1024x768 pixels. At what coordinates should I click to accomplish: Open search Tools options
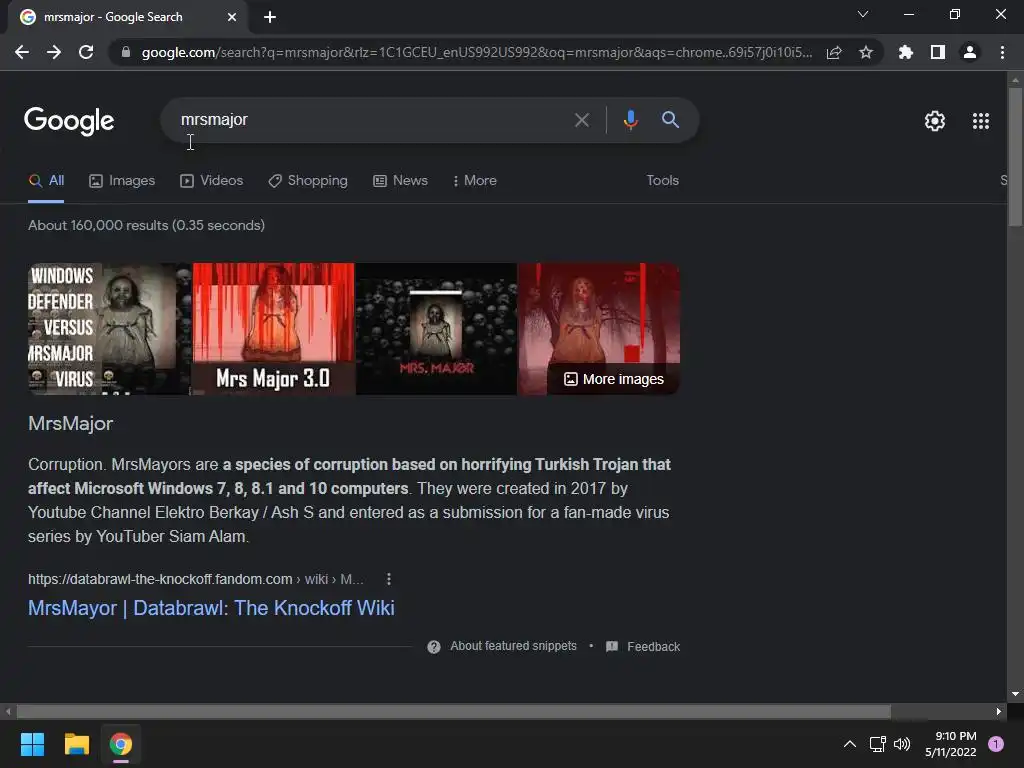tap(662, 181)
